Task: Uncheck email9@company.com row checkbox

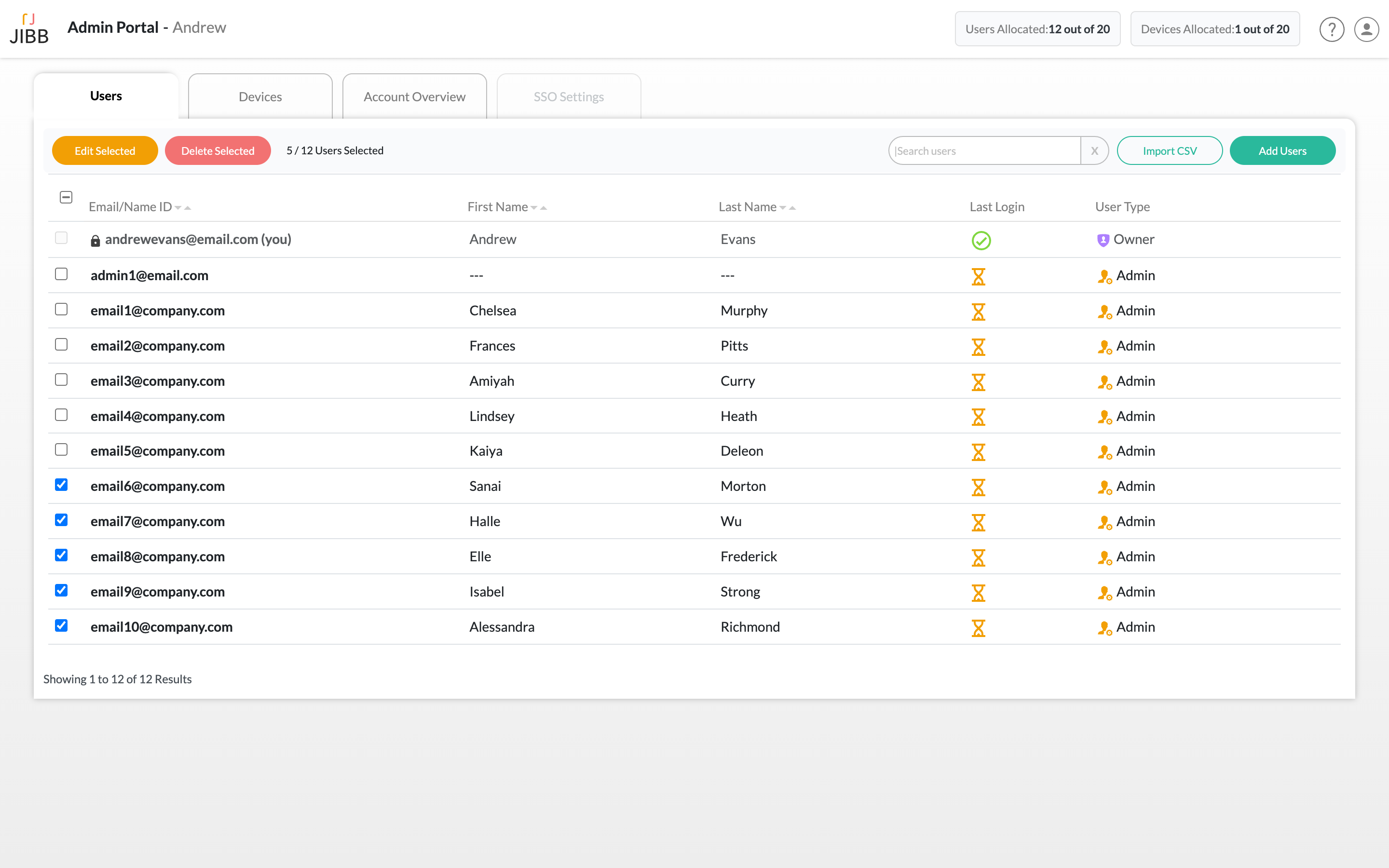Action: [x=61, y=590]
